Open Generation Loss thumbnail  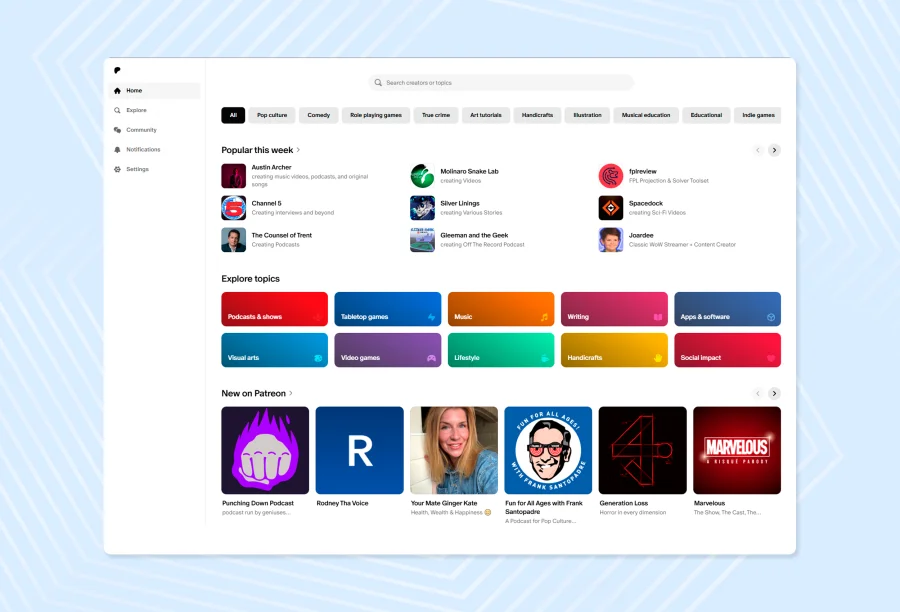[643, 451]
